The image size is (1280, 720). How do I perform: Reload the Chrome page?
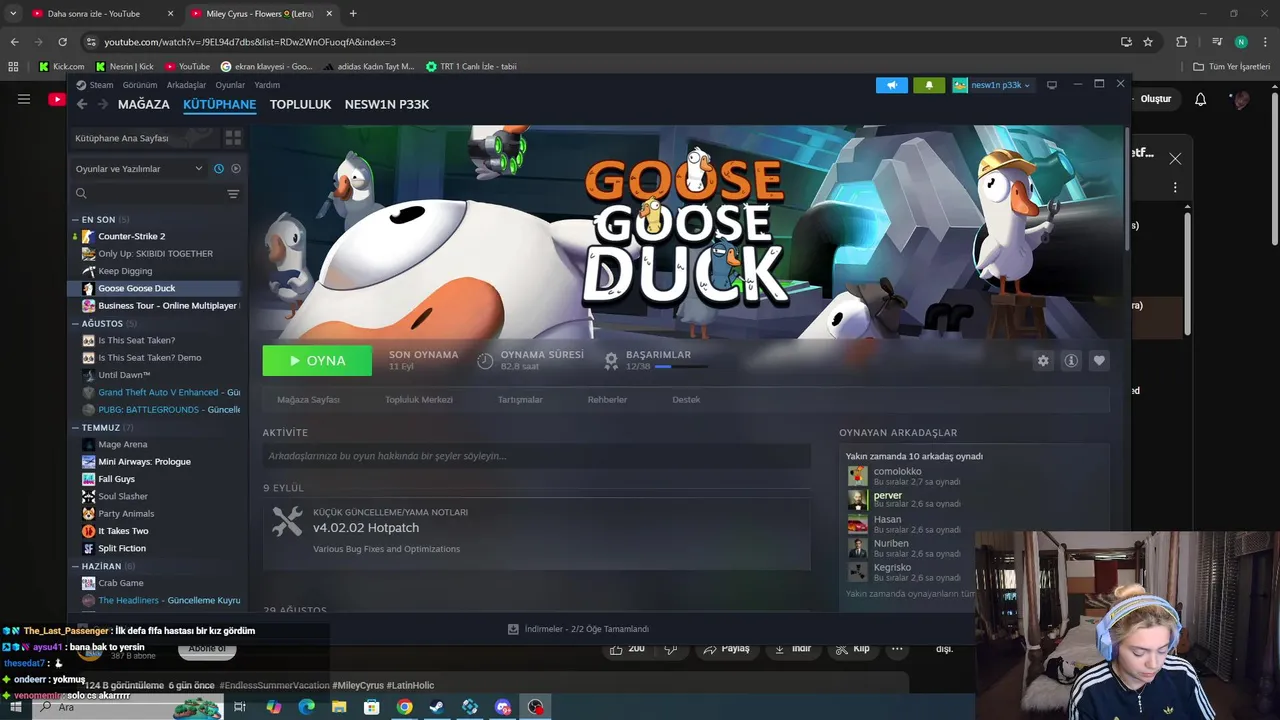62,42
